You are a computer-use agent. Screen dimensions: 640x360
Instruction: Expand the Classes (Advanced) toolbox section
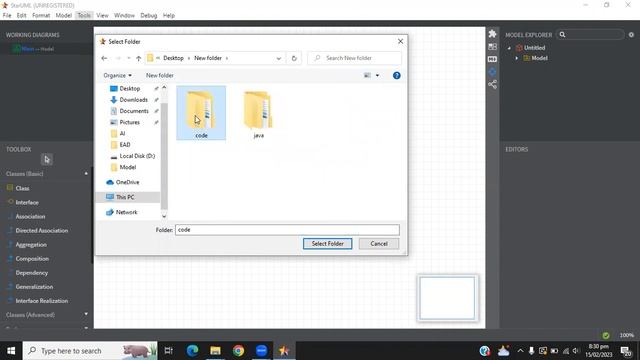86,314
